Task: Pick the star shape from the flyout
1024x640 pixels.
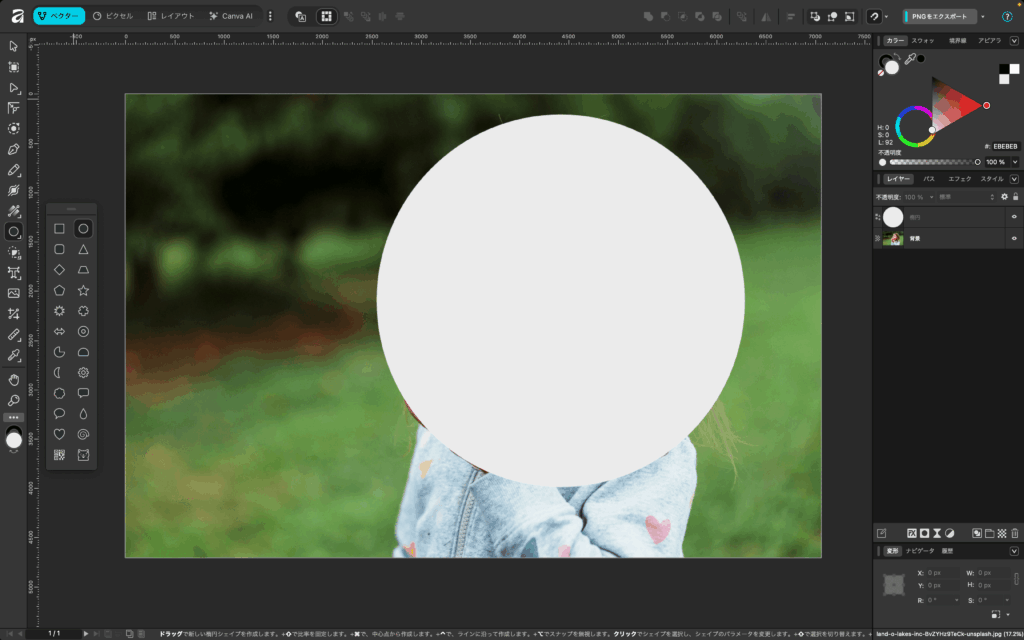Action: tap(84, 290)
